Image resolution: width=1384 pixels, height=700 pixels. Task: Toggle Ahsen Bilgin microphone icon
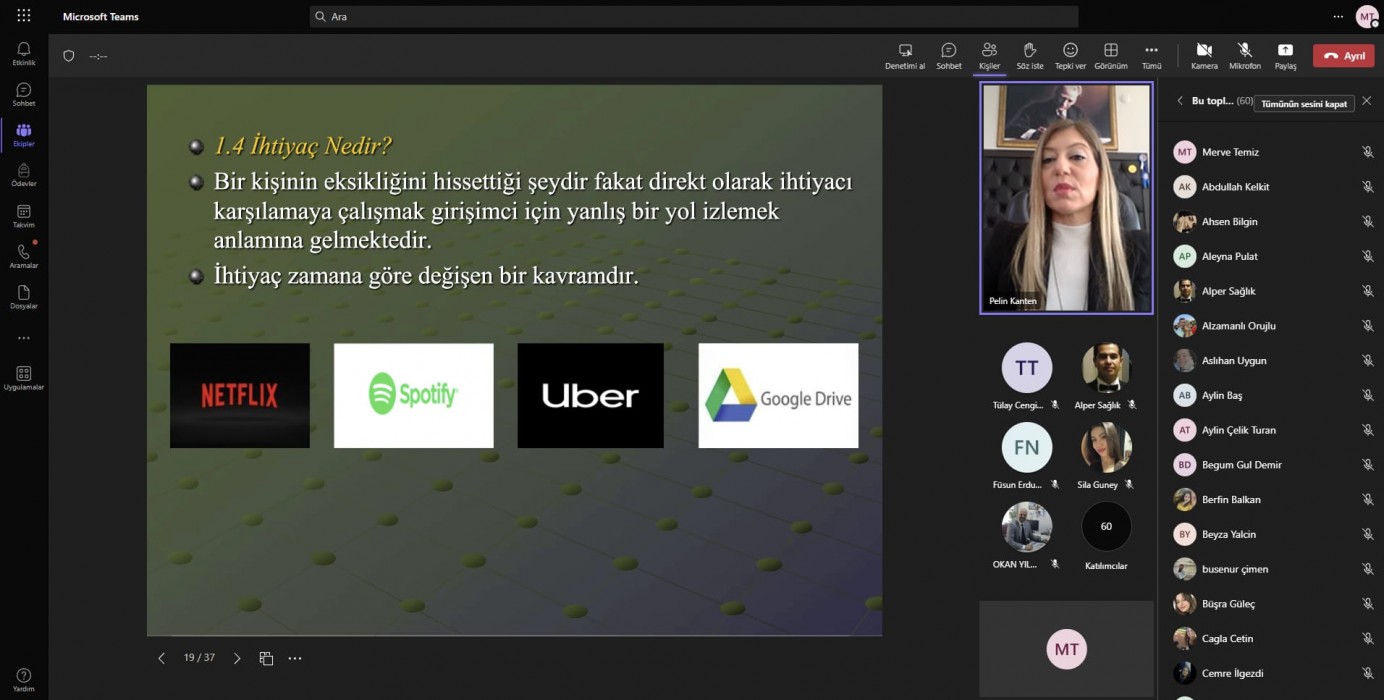(x=1367, y=222)
